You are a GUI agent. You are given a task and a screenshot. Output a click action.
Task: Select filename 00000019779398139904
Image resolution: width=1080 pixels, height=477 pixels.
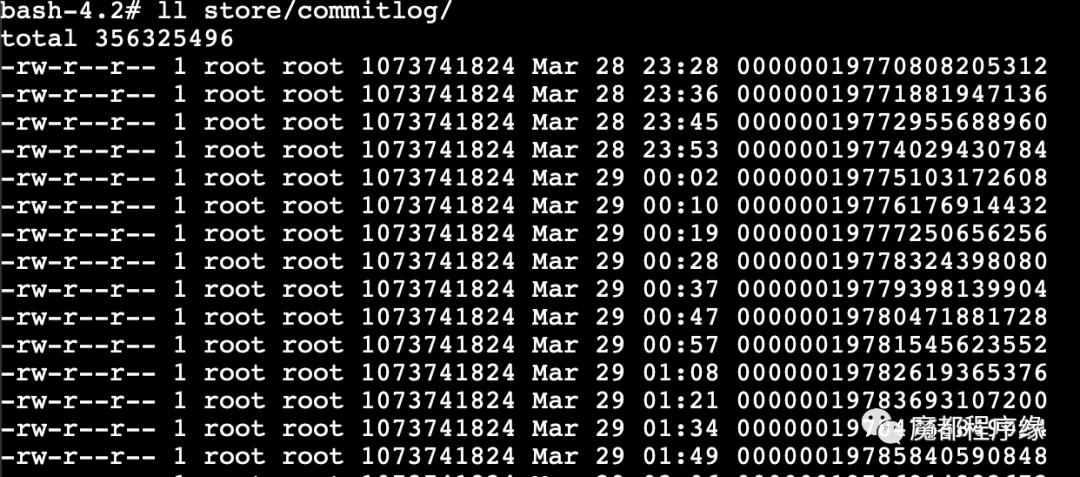click(892, 289)
